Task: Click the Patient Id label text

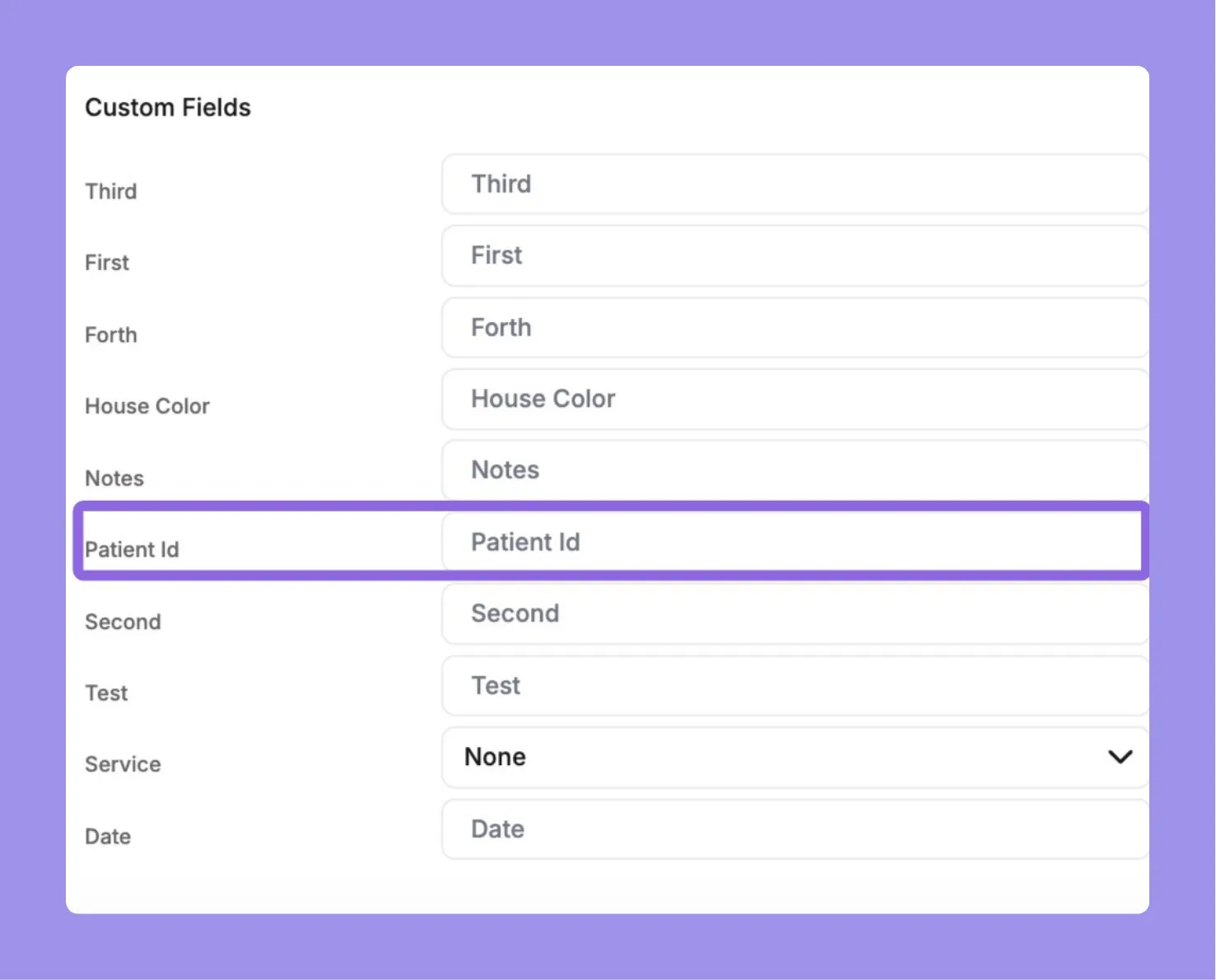Action: click(x=132, y=550)
